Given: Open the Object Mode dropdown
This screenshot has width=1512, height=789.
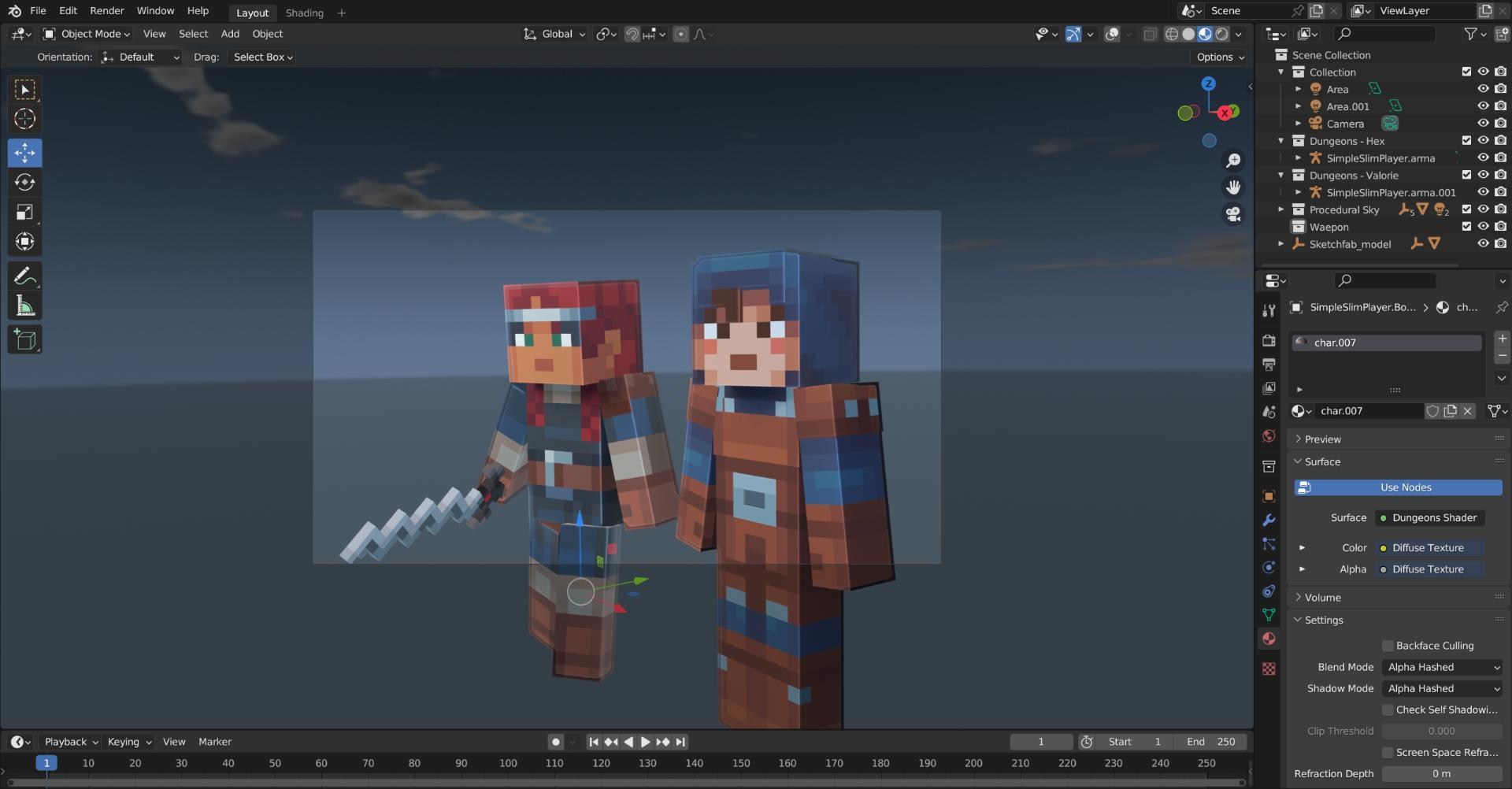Looking at the screenshot, I should pos(87,34).
